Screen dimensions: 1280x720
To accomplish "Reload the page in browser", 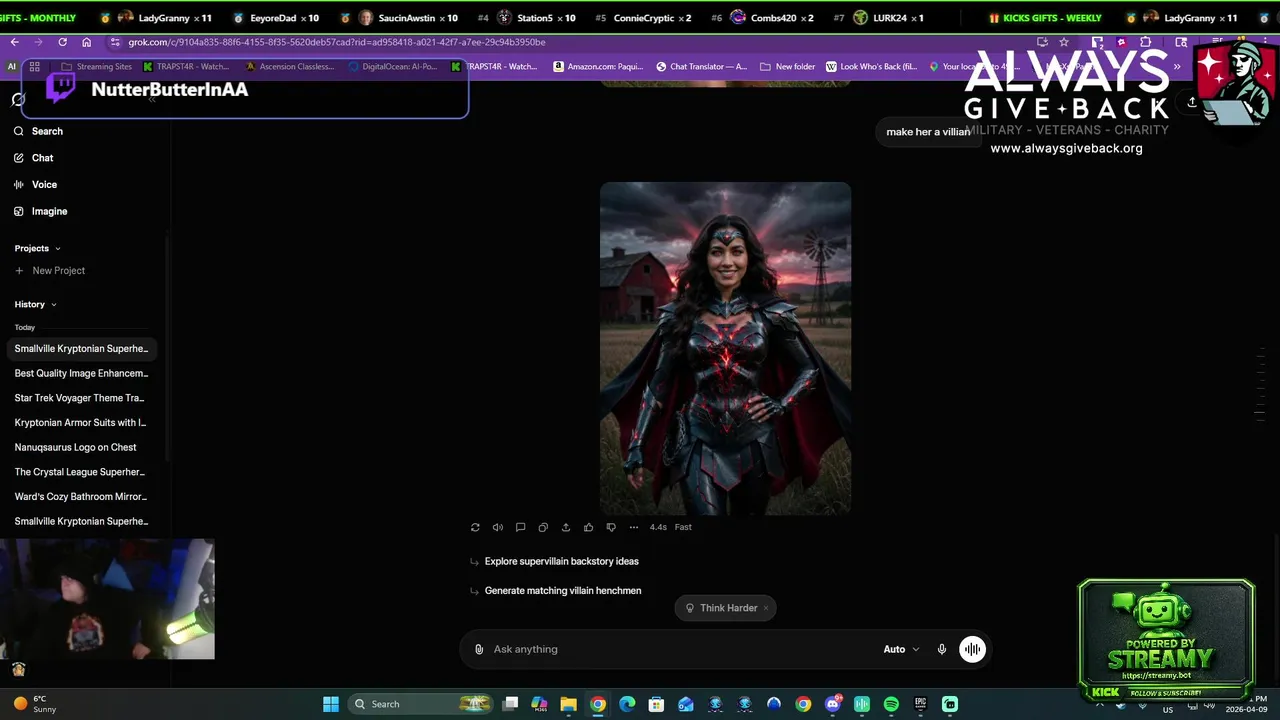I will [62, 42].
